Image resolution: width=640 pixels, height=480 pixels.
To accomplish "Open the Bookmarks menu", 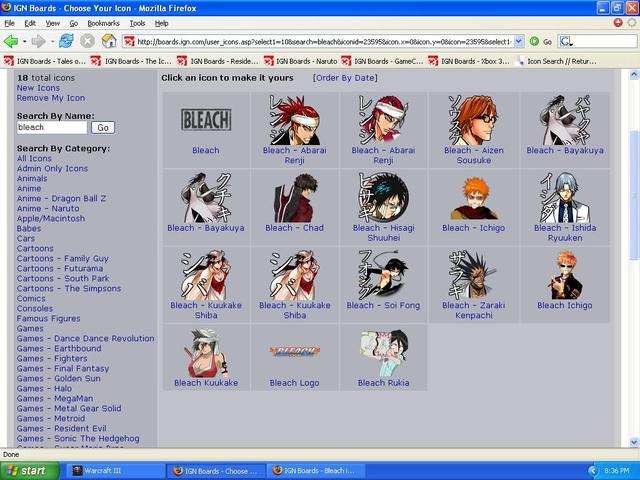I will coord(103,23).
